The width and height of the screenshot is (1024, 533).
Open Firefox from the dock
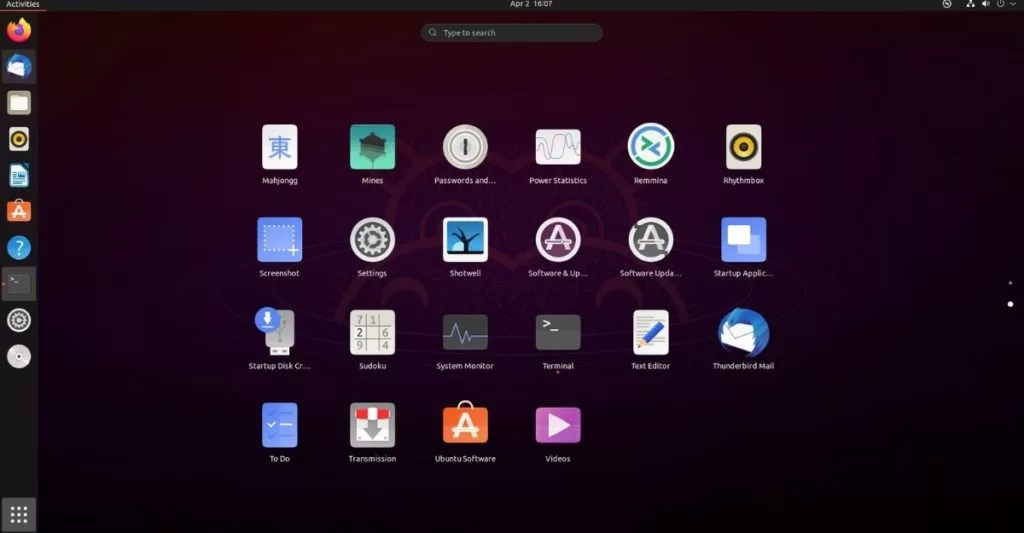point(19,30)
